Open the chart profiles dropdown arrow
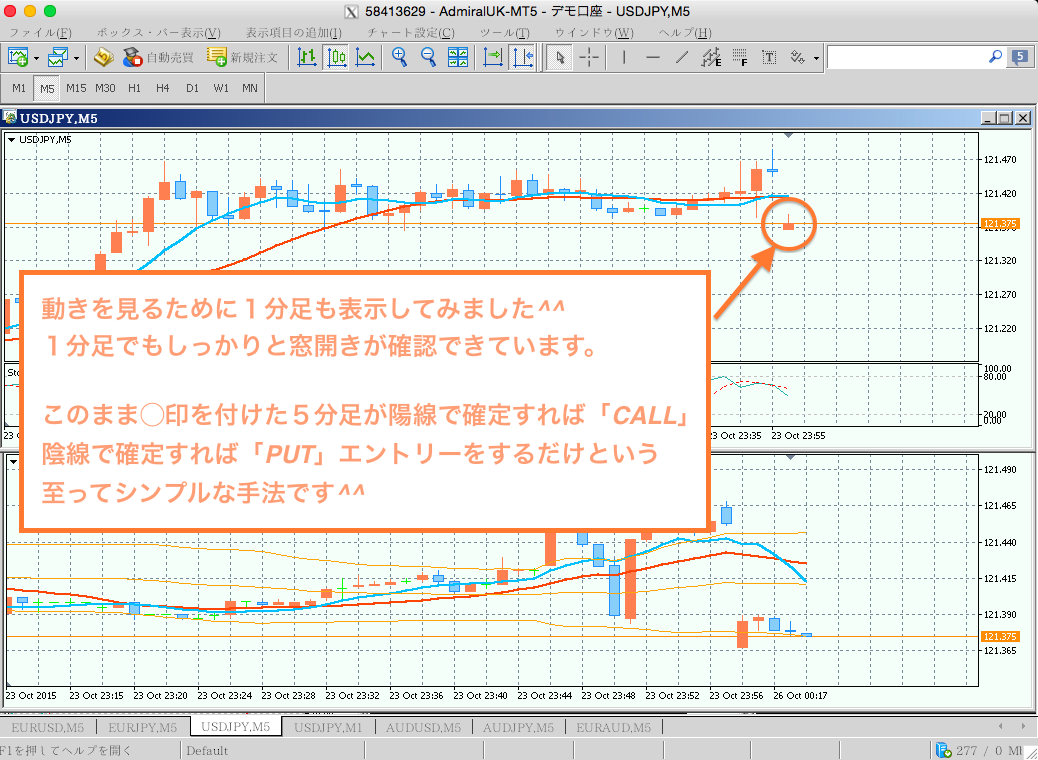The height and width of the screenshot is (760, 1038). (76, 57)
